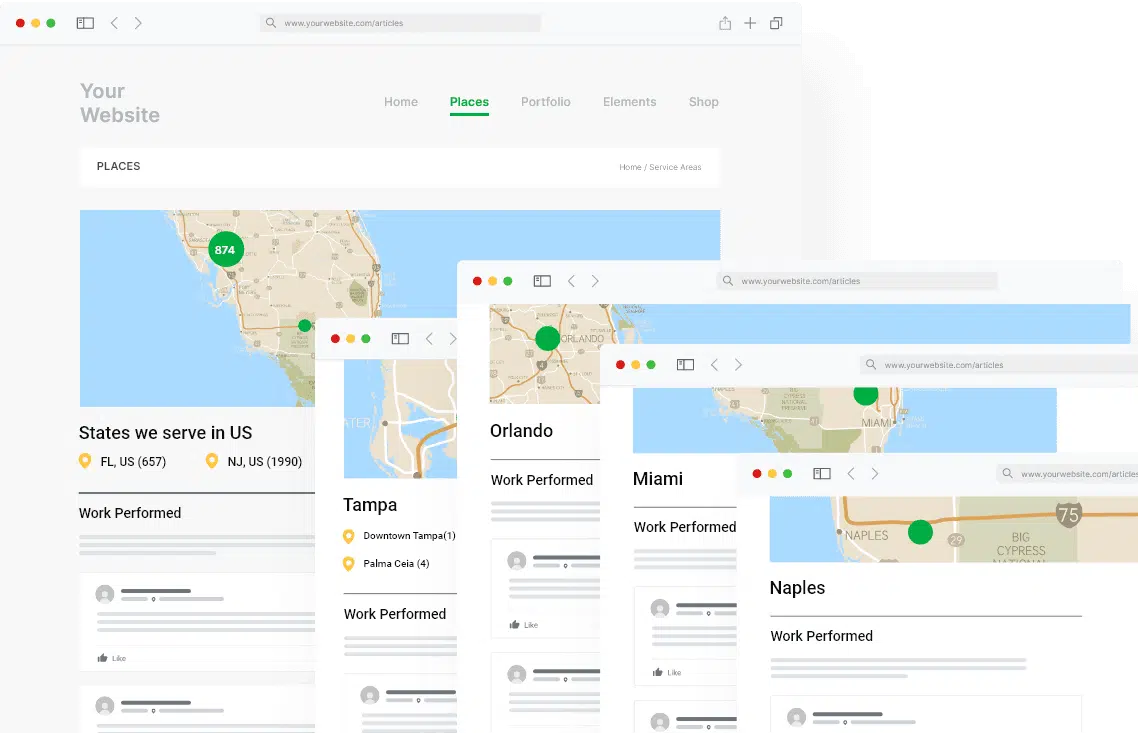Screen dimensions: 1138x734
Task: Click the Your Website logo
Action: 119,103
